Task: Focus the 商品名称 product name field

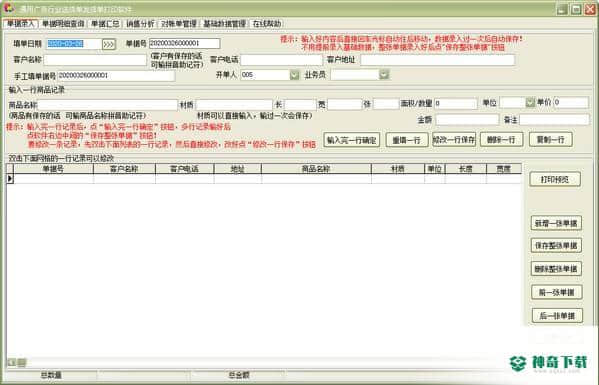Action: (x=107, y=105)
